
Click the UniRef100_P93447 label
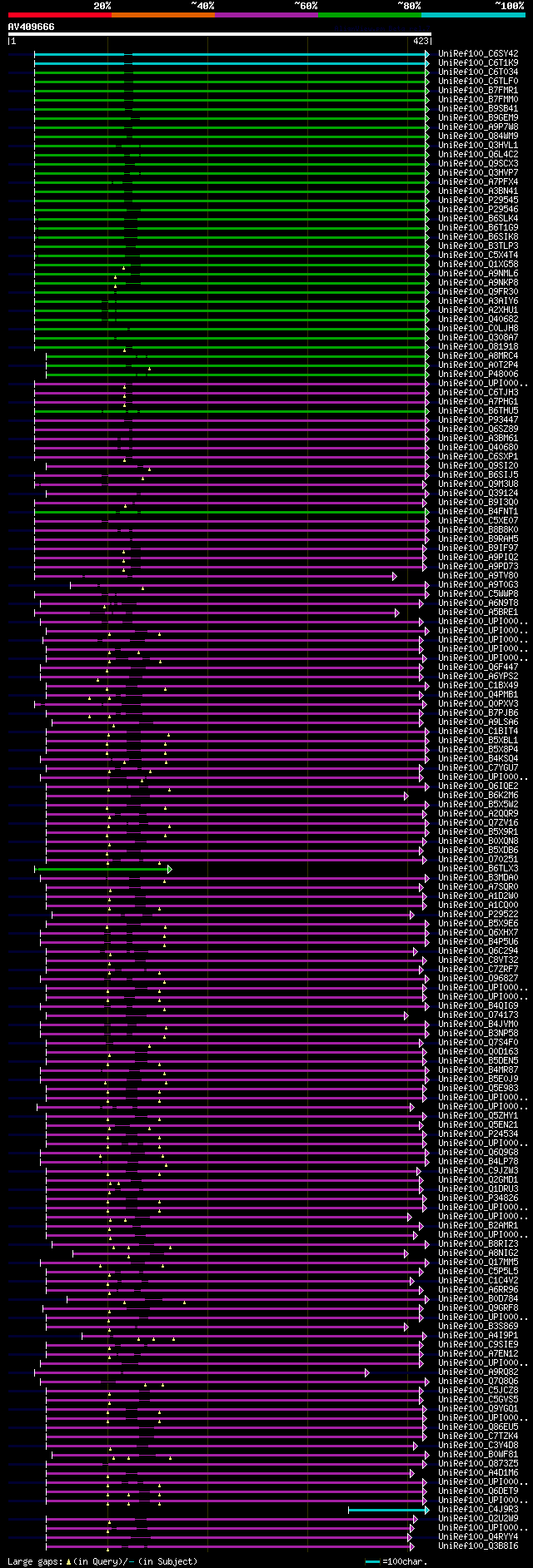(478, 419)
